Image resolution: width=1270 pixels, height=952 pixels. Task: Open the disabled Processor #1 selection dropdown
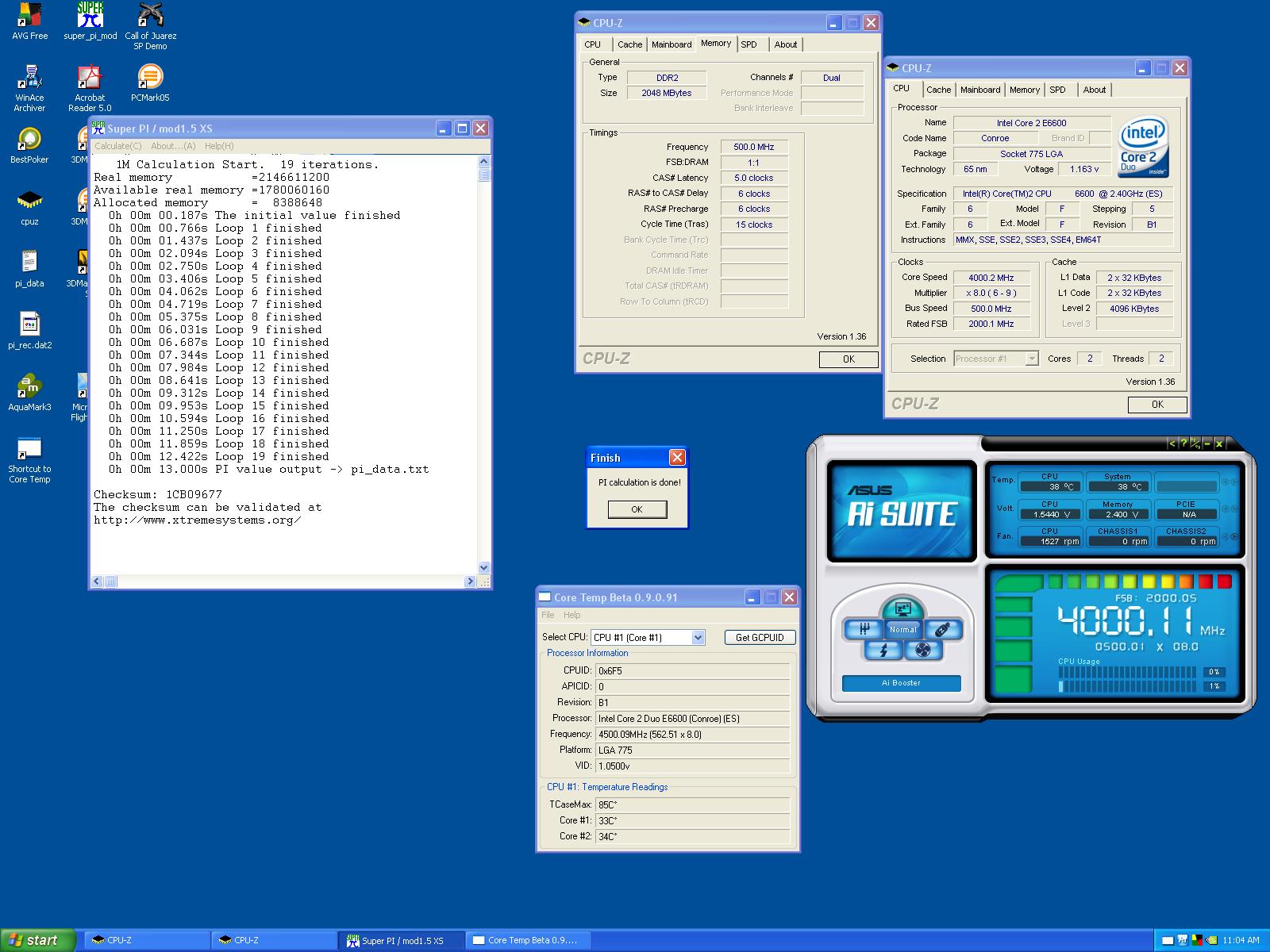point(1031,359)
